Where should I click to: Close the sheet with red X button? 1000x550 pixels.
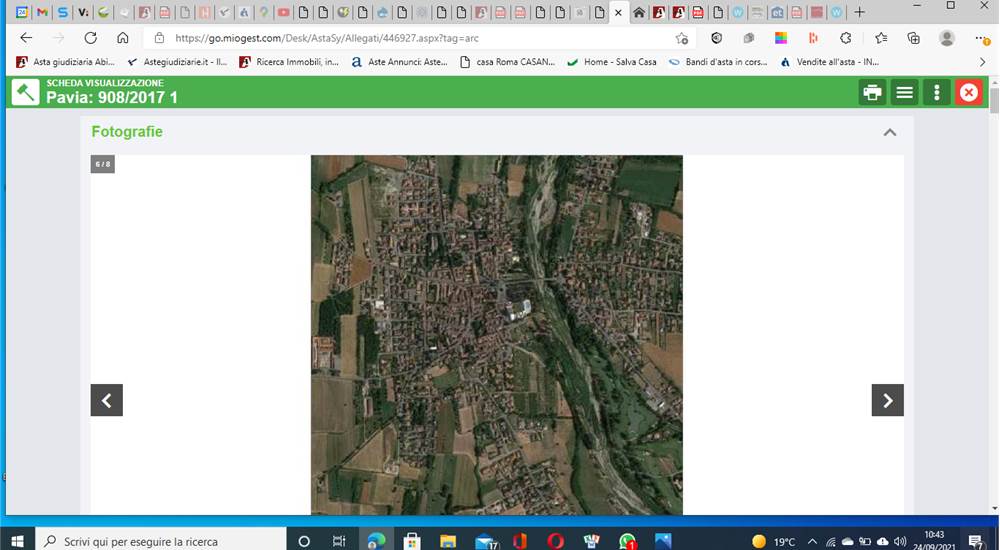[968, 93]
